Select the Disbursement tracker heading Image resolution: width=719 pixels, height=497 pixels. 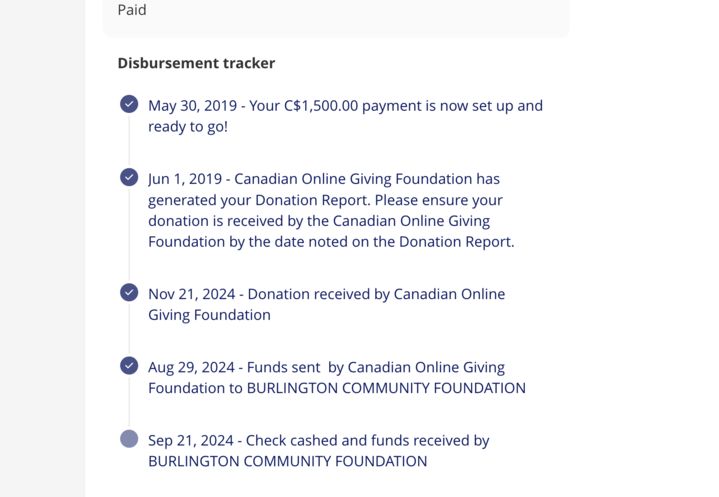[196, 63]
